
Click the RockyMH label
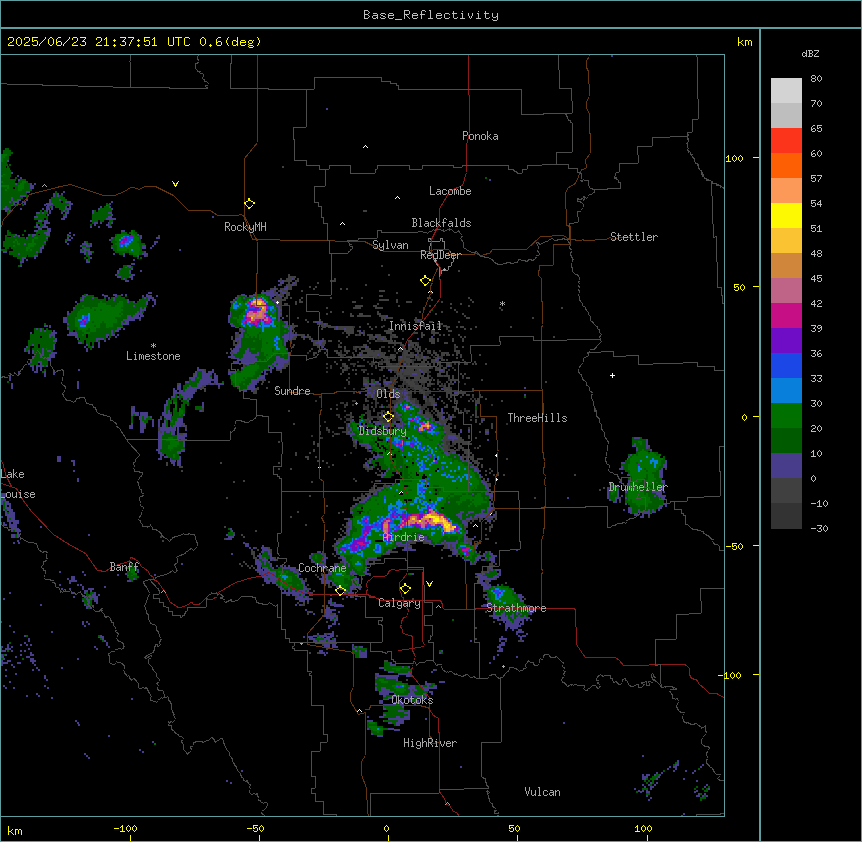(245, 227)
